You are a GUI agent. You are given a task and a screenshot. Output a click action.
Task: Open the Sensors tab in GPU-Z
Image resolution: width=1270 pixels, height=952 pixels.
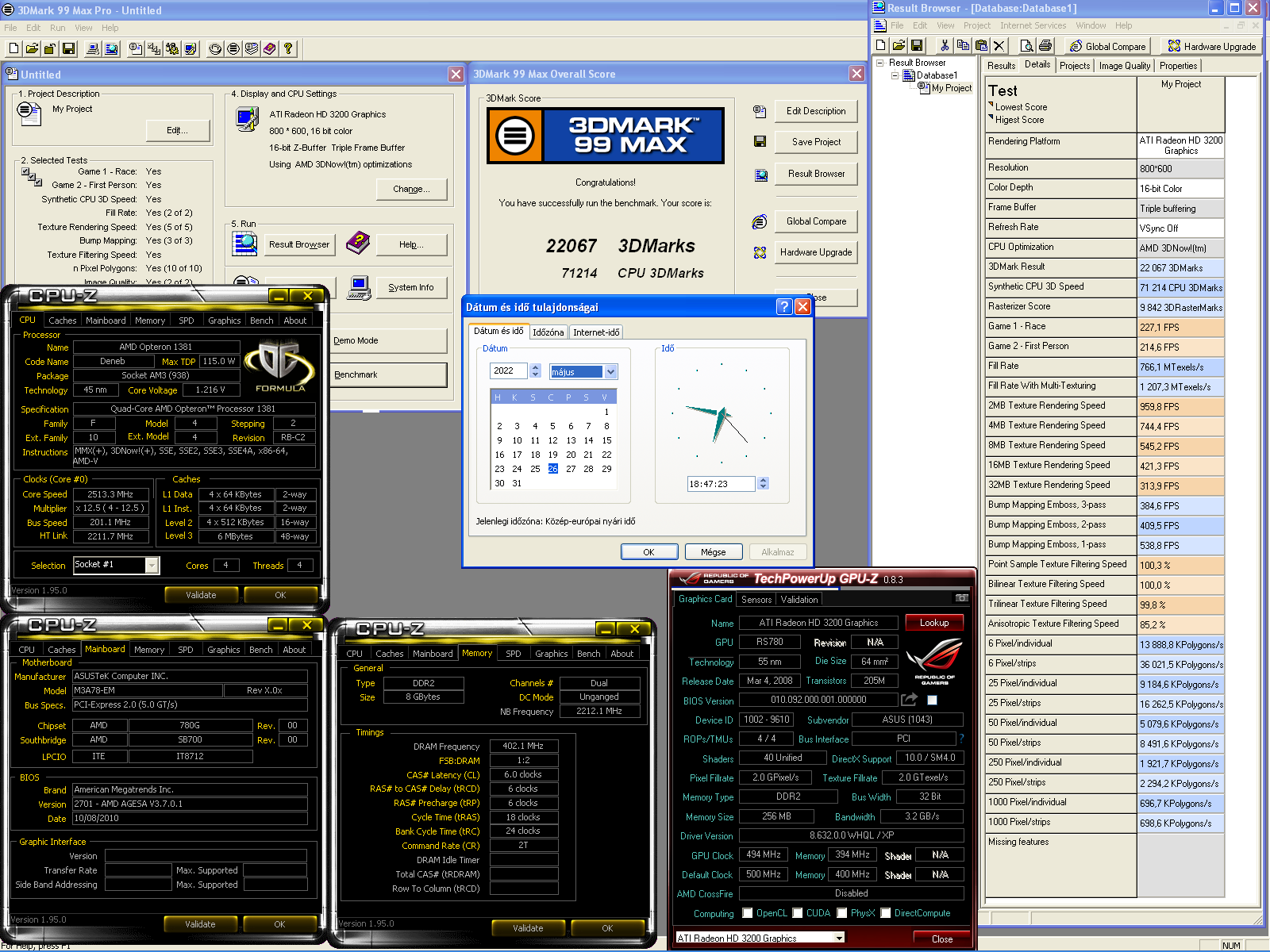click(x=756, y=600)
